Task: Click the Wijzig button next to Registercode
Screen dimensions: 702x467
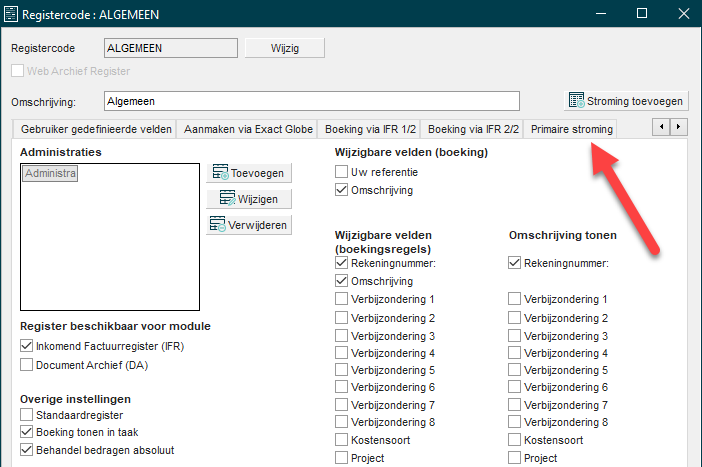Action: pos(284,48)
